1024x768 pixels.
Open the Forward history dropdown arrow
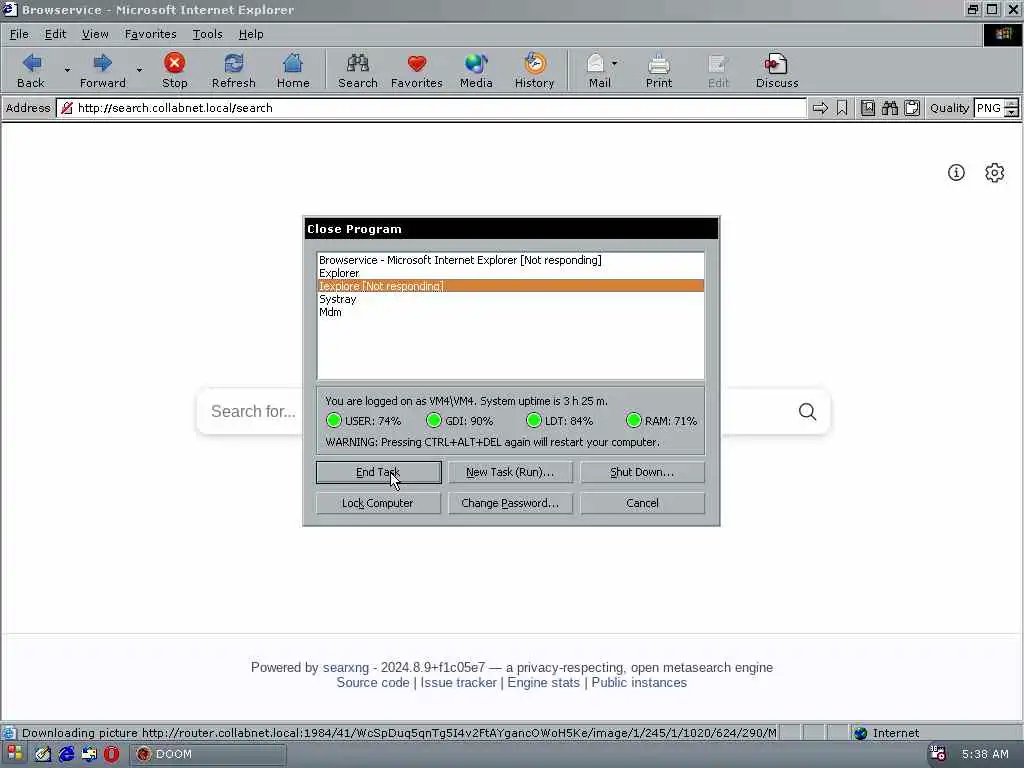[138, 69]
